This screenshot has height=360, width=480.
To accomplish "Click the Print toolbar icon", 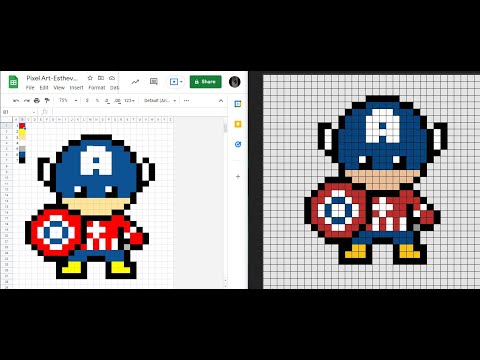I will 37,100.
